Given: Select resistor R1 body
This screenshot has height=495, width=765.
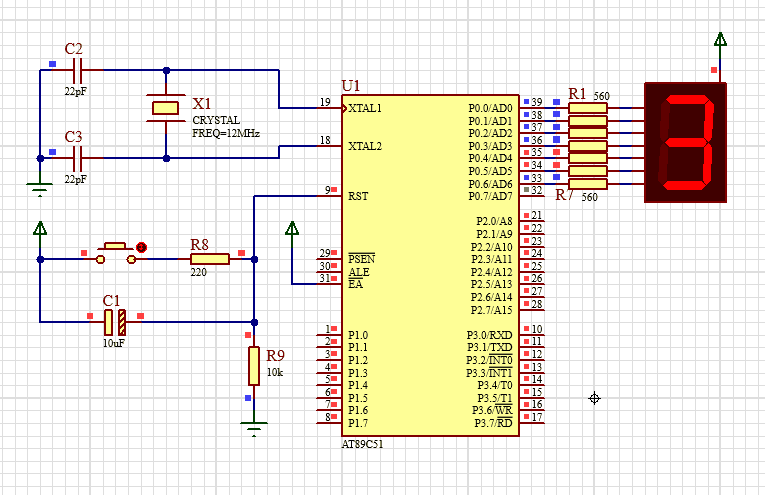Looking at the screenshot, I should [588, 108].
